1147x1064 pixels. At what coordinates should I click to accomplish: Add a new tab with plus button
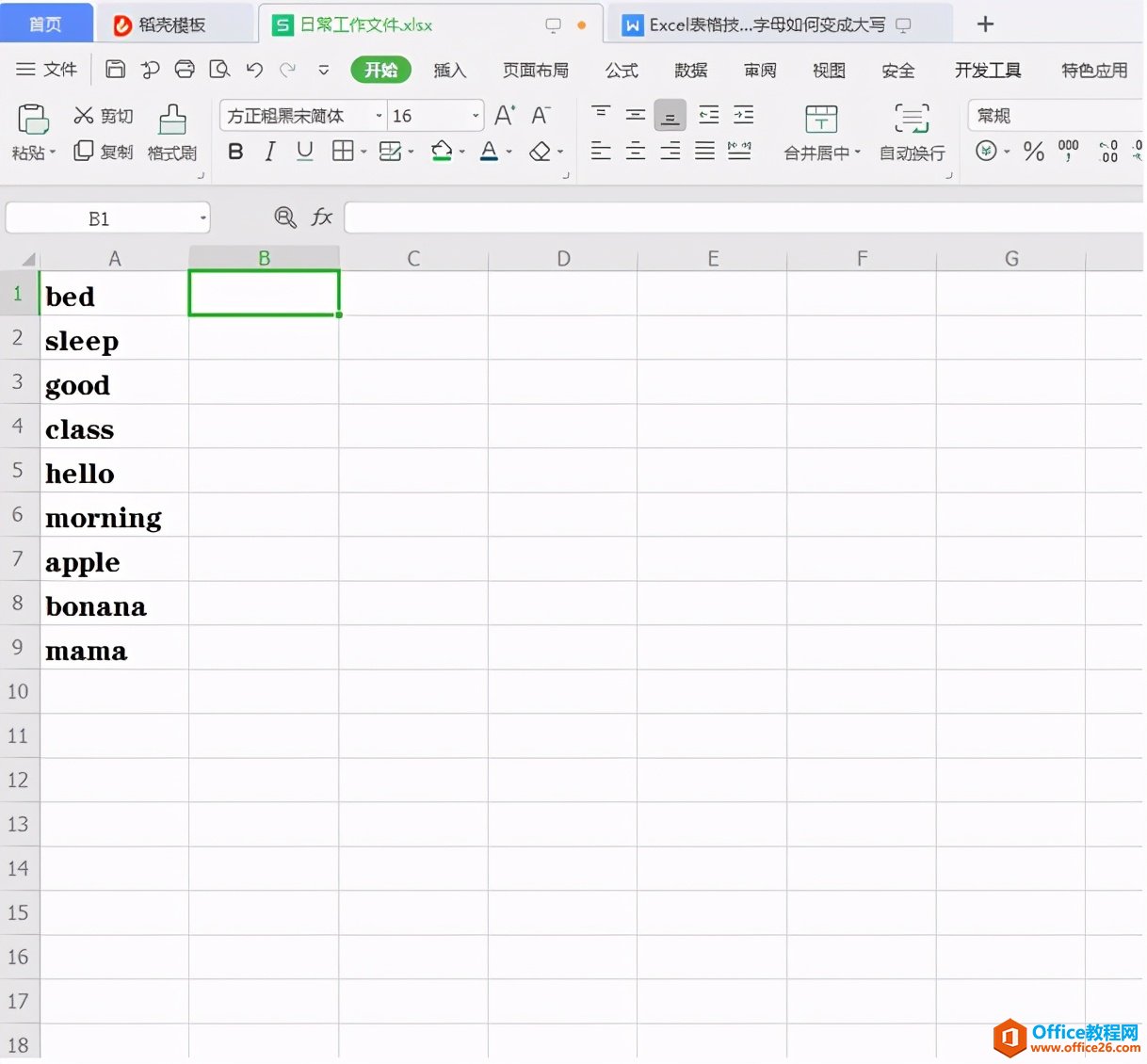(x=985, y=24)
